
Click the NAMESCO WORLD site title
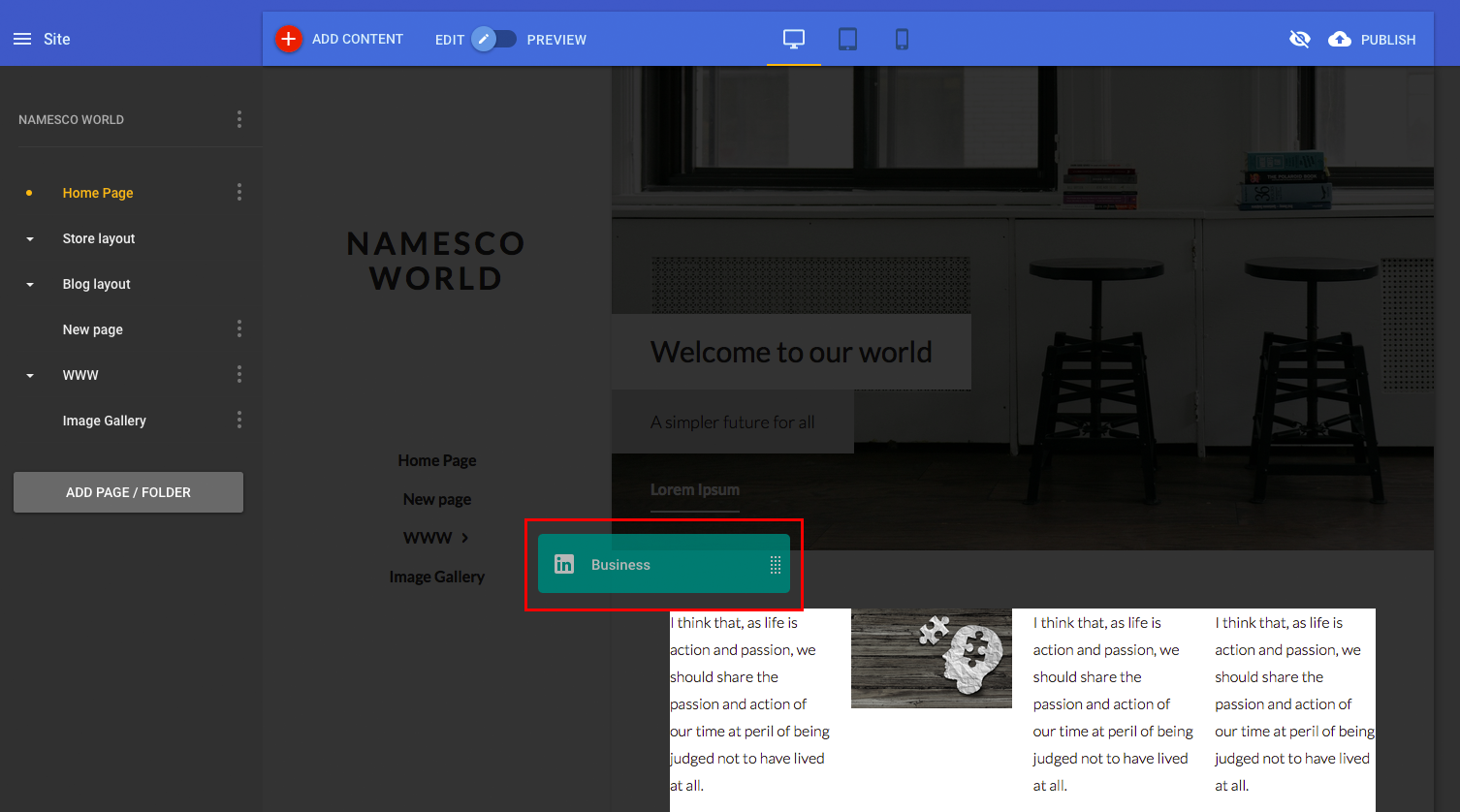point(71,120)
